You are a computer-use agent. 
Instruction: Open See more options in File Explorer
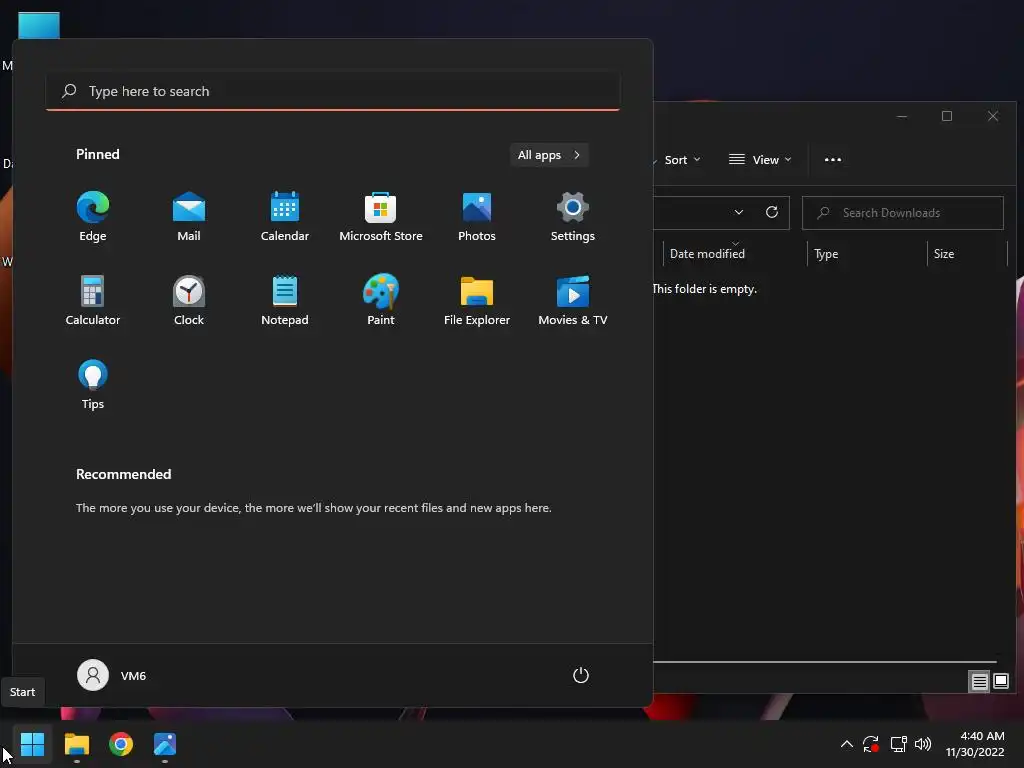(x=833, y=160)
